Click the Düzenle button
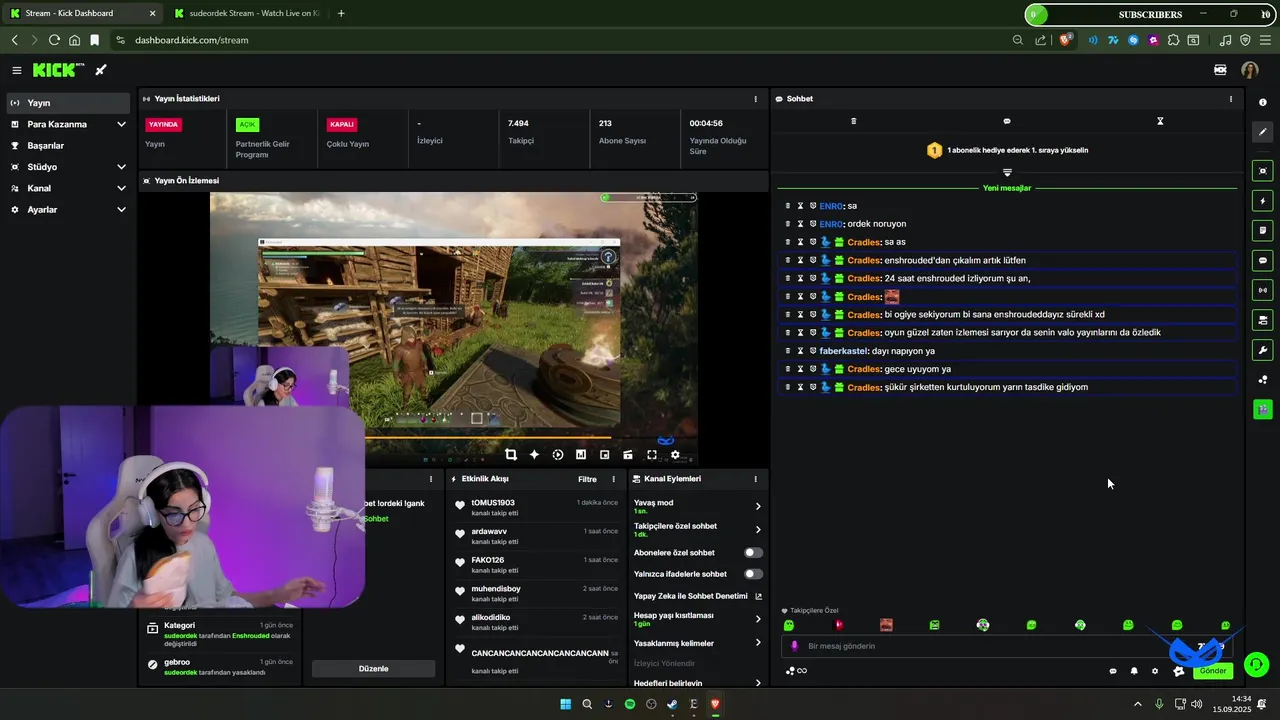This screenshot has width=1280, height=720. [373, 668]
